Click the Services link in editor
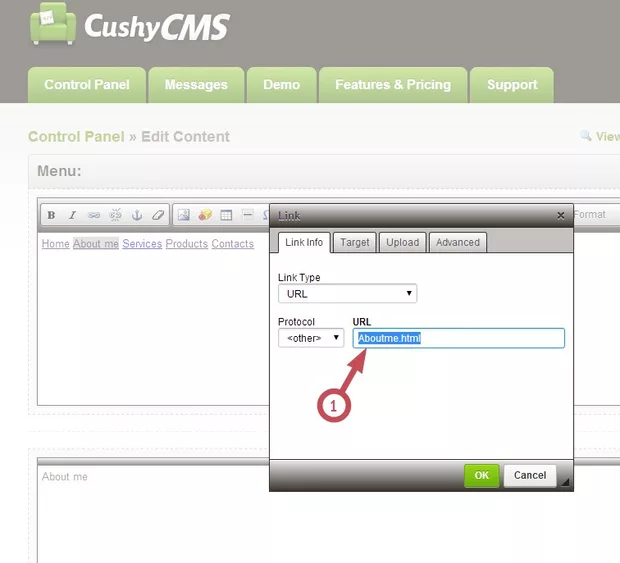 (x=142, y=244)
